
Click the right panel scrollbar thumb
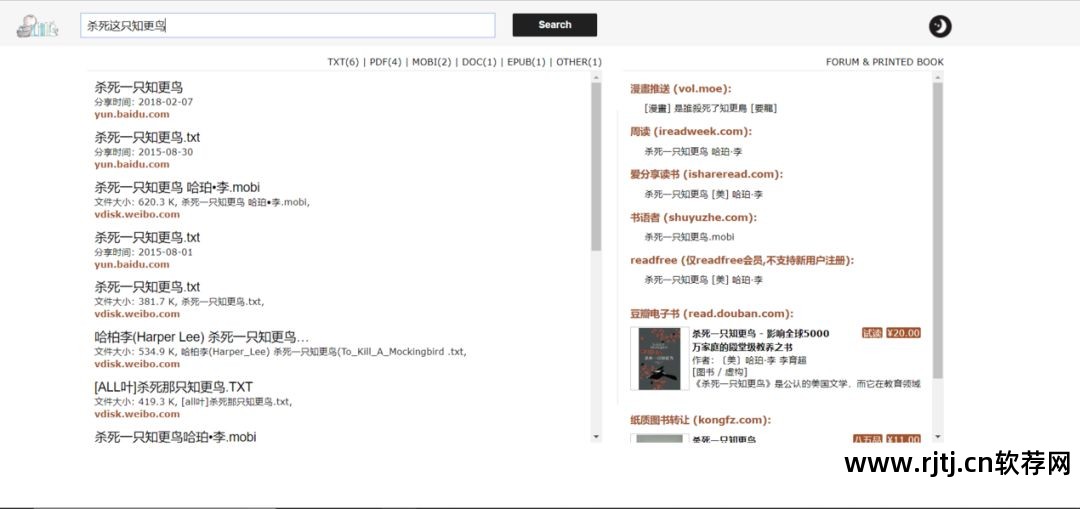pyautogui.click(x=937, y=231)
